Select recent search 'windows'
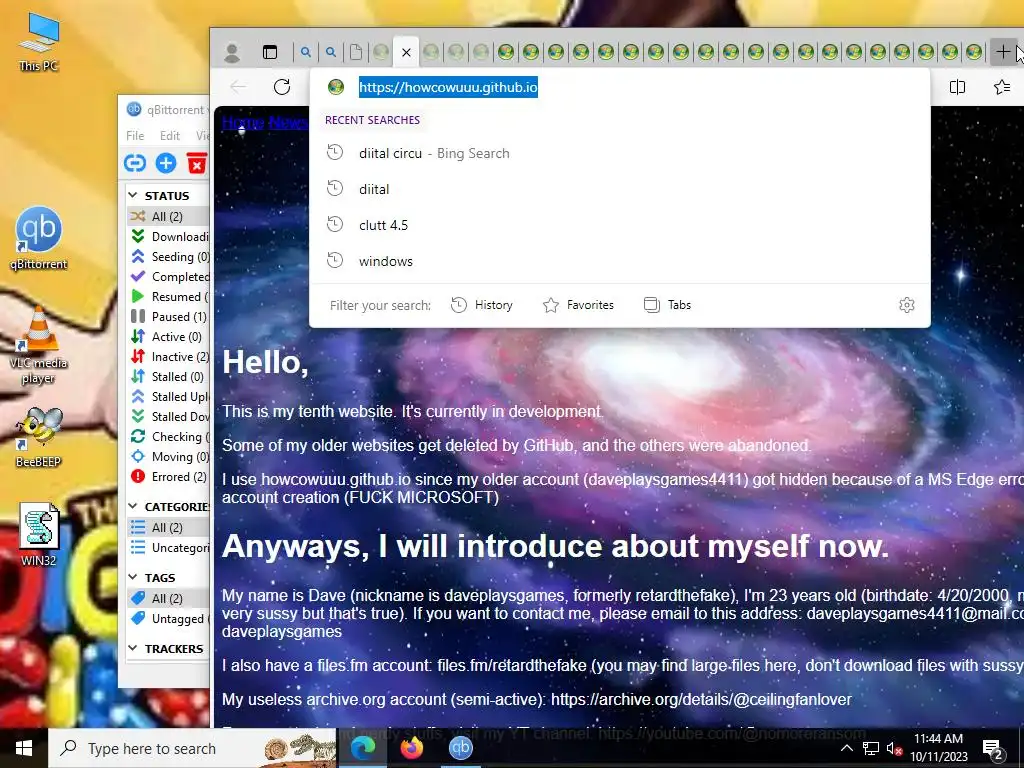 (x=620, y=261)
